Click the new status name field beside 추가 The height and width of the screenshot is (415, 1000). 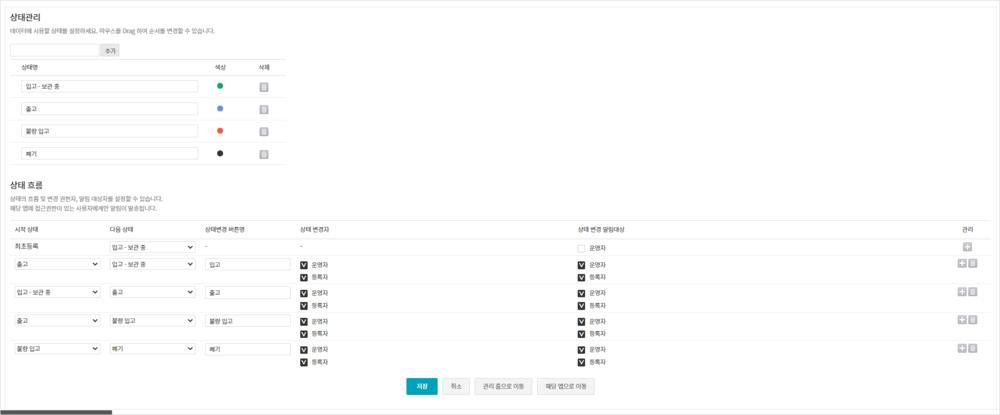click(x=55, y=50)
